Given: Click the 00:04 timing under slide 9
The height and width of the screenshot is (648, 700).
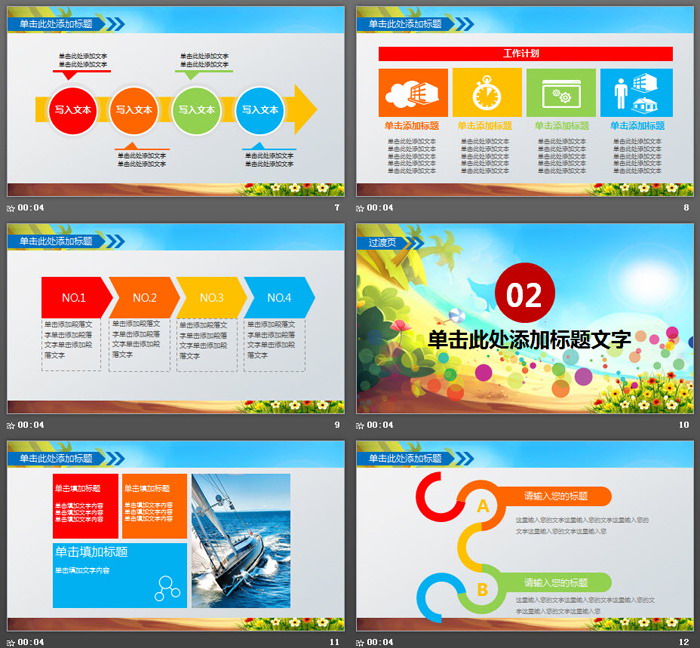Looking at the screenshot, I should (31, 425).
